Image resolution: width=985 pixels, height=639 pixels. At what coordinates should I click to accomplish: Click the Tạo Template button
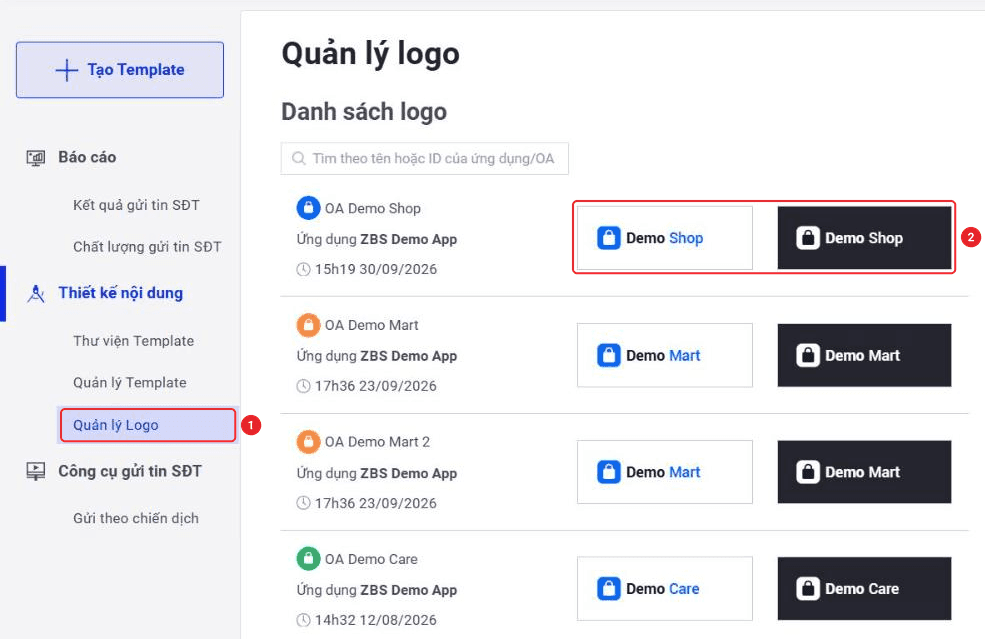tap(120, 70)
